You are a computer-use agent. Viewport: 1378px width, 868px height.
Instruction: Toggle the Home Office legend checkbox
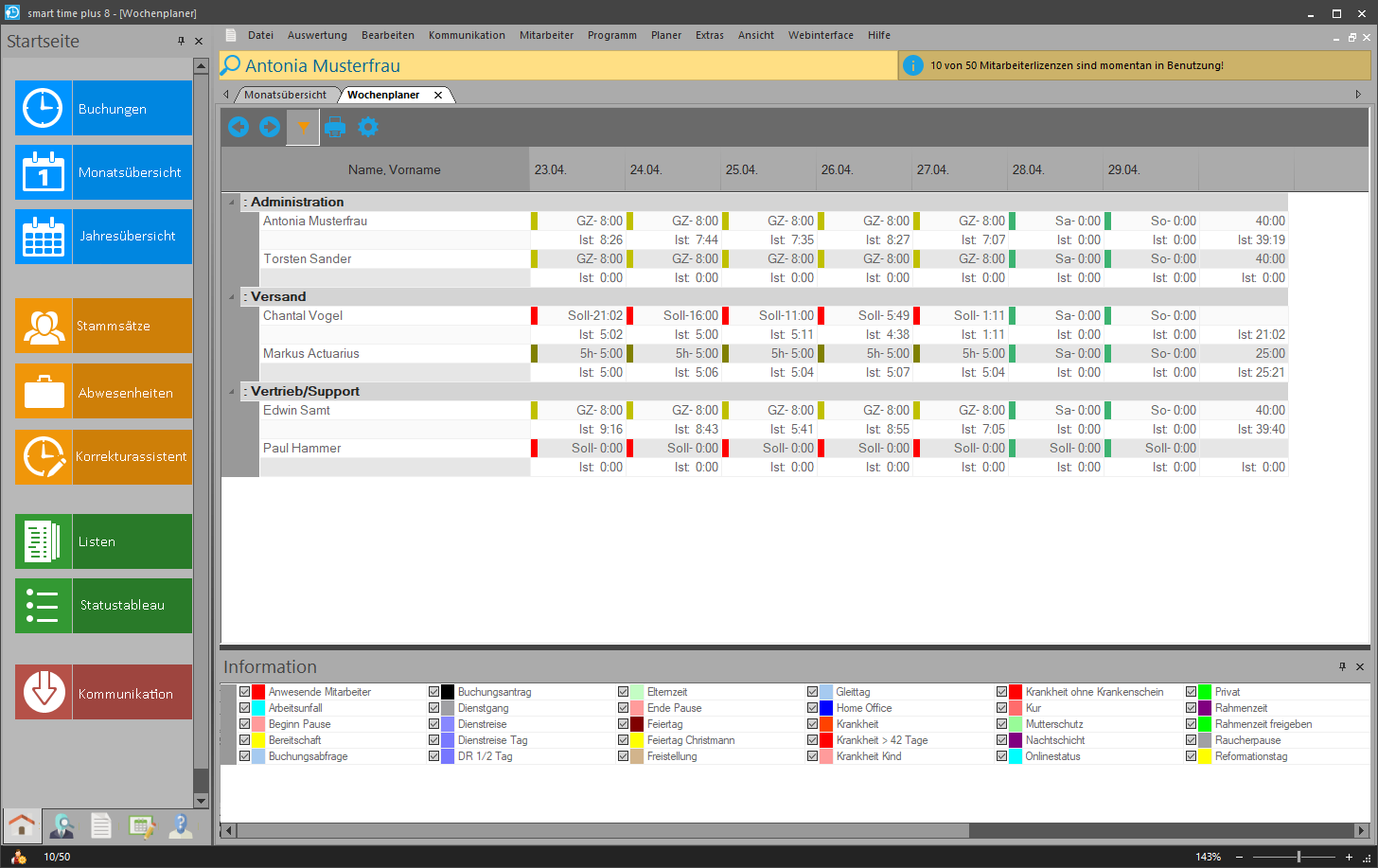pyautogui.click(x=813, y=708)
